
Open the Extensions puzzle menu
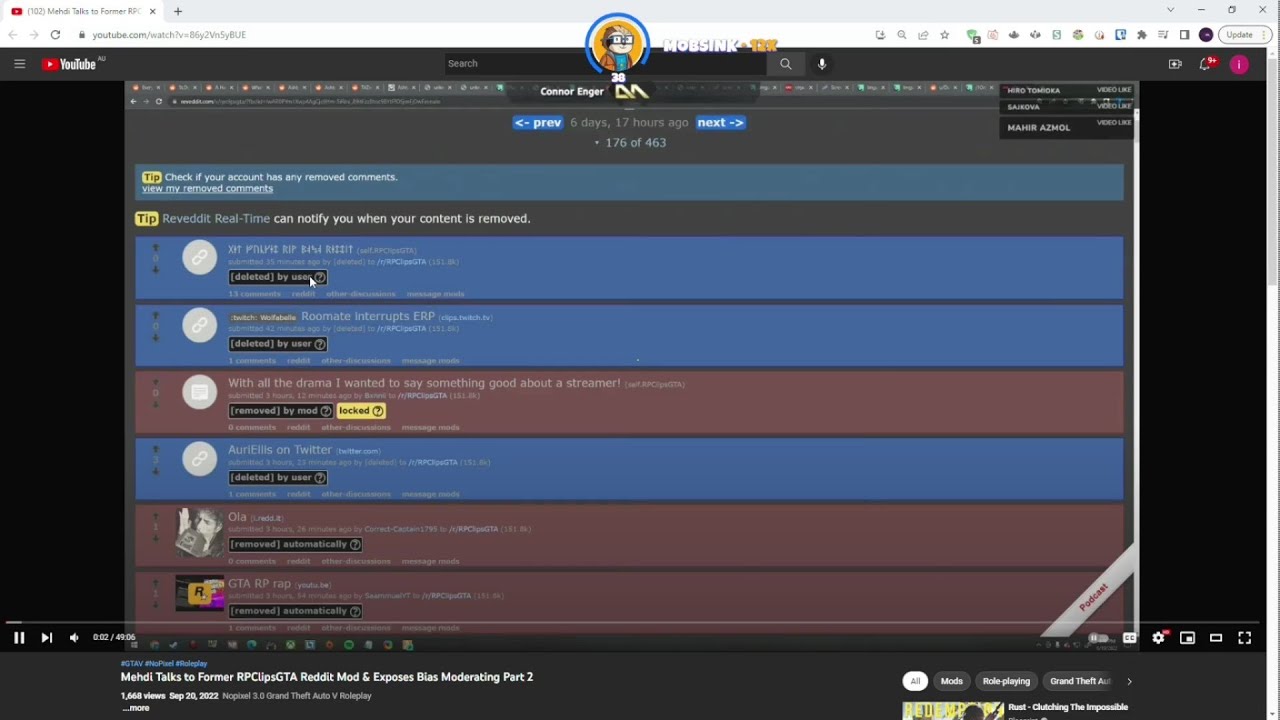click(1142, 35)
